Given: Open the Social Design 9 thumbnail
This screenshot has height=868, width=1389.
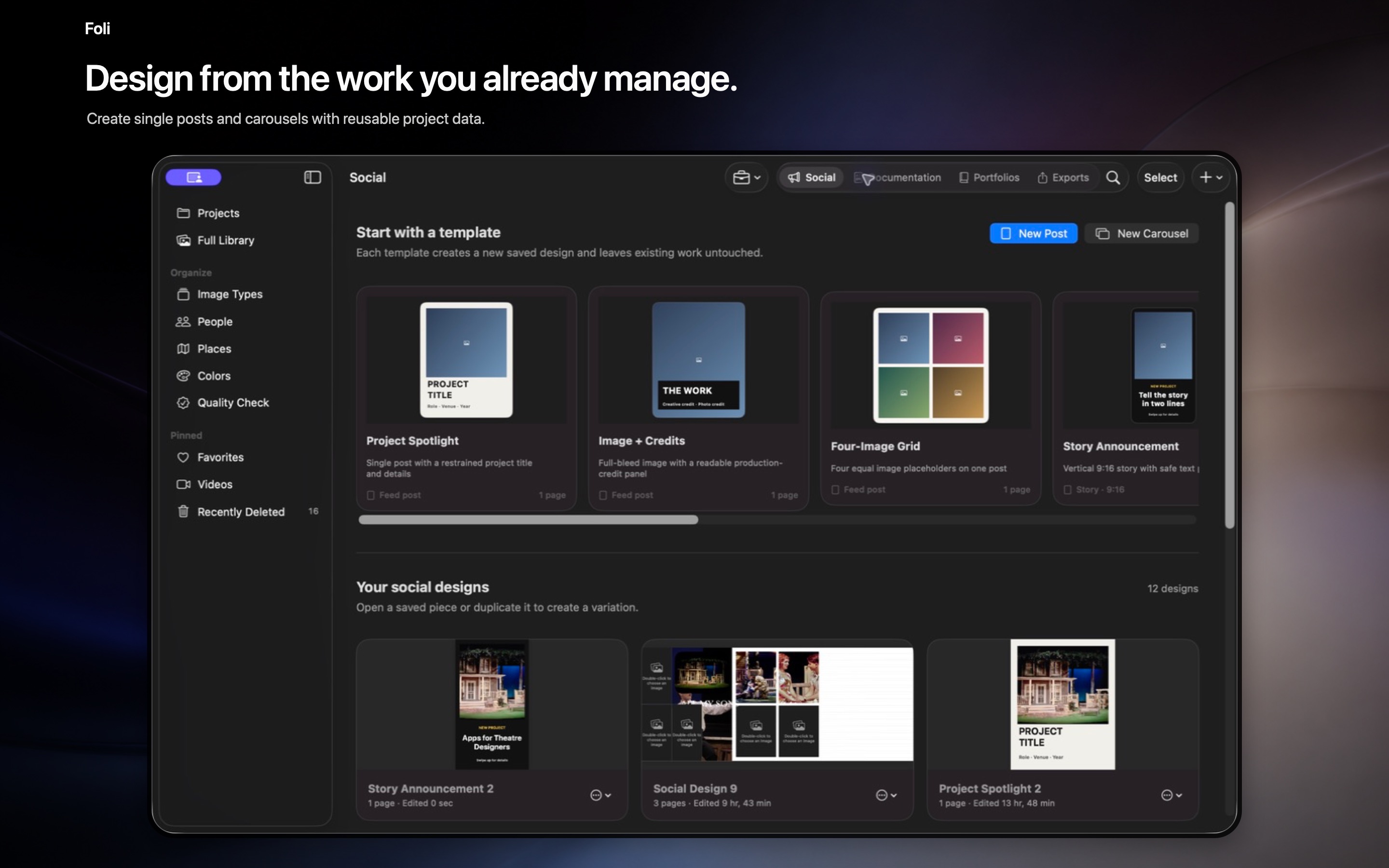Looking at the screenshot, I should coord(777,705).
